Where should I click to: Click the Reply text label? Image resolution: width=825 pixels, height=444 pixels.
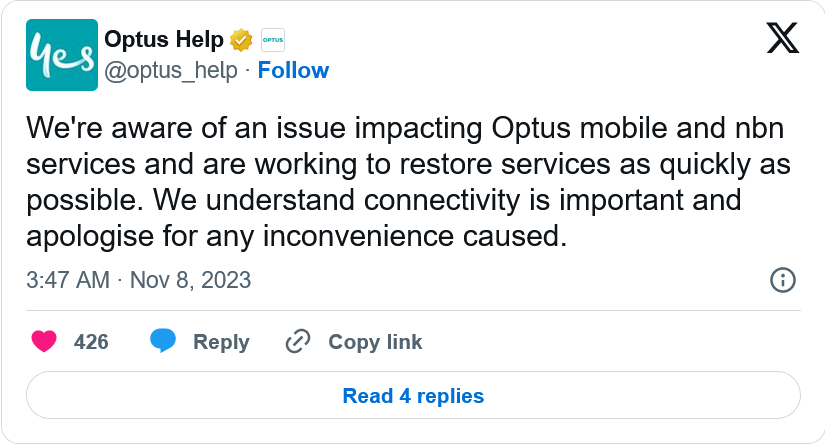pyautogui.click(x=220, y=342)
